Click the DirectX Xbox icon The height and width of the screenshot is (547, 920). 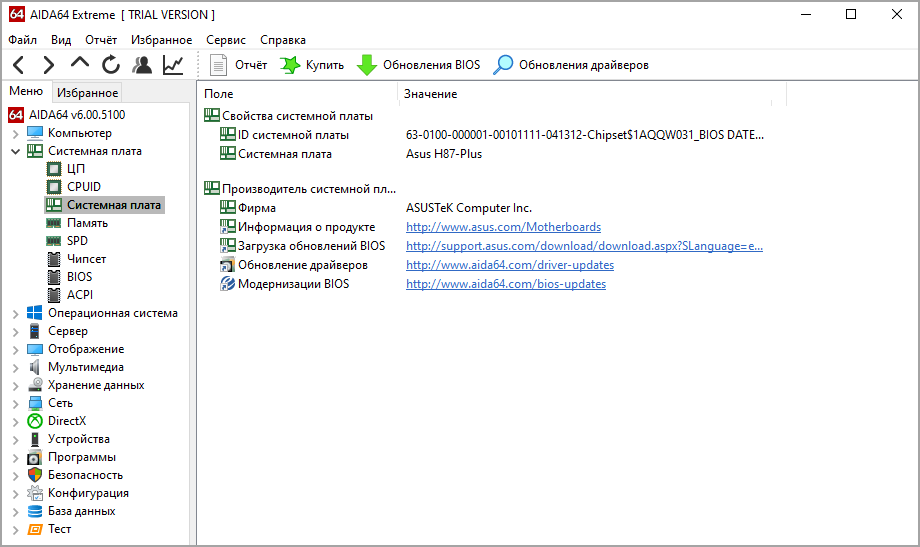point(35,421)
